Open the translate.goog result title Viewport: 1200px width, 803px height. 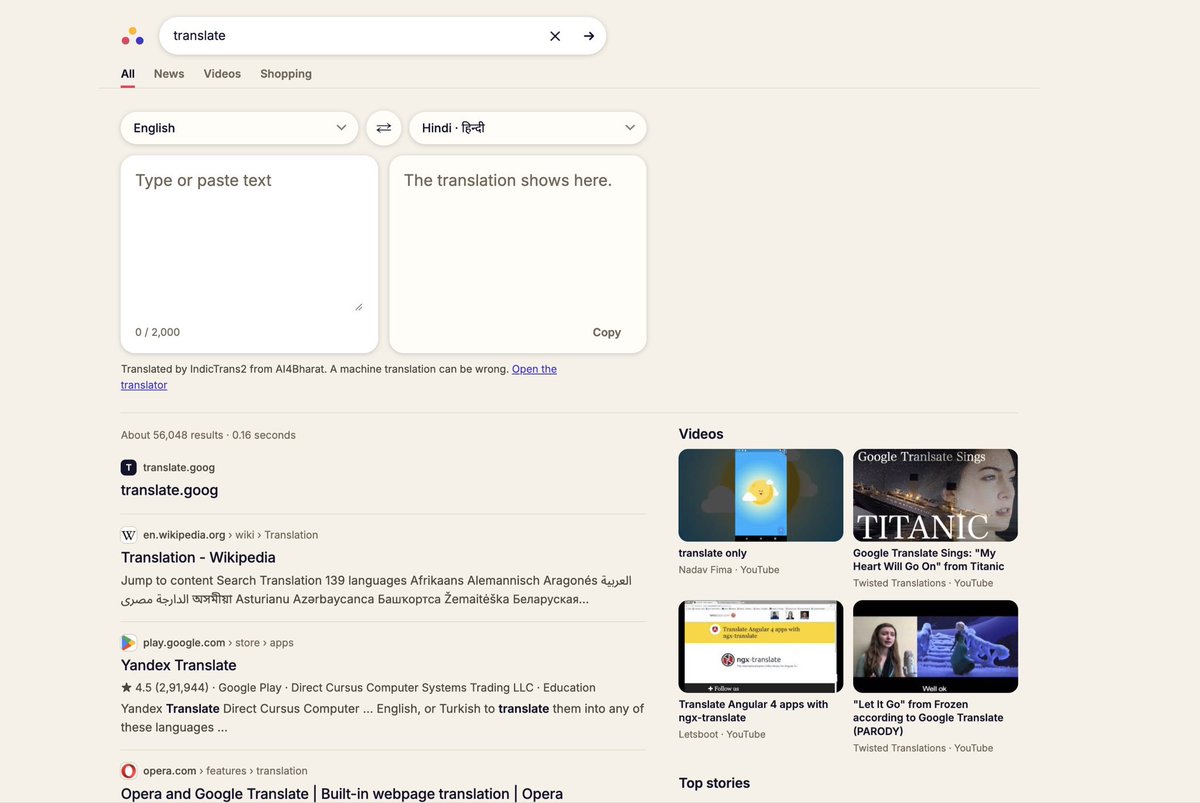pos(169,490)
